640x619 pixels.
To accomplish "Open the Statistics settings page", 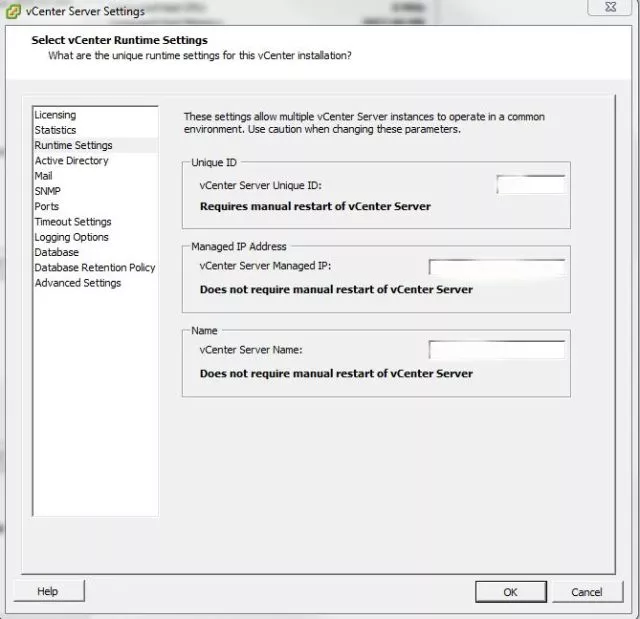I will click(96, 130).
